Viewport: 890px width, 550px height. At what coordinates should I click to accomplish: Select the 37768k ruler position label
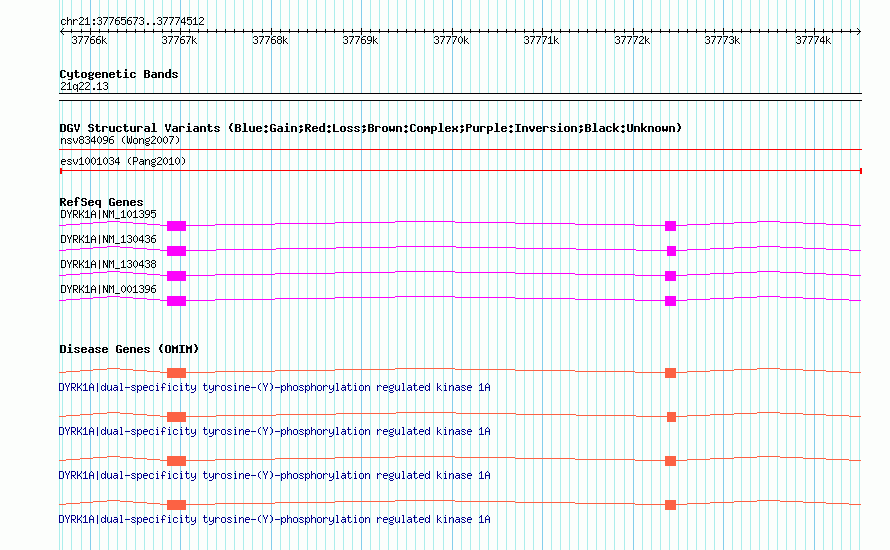[270, 40]
